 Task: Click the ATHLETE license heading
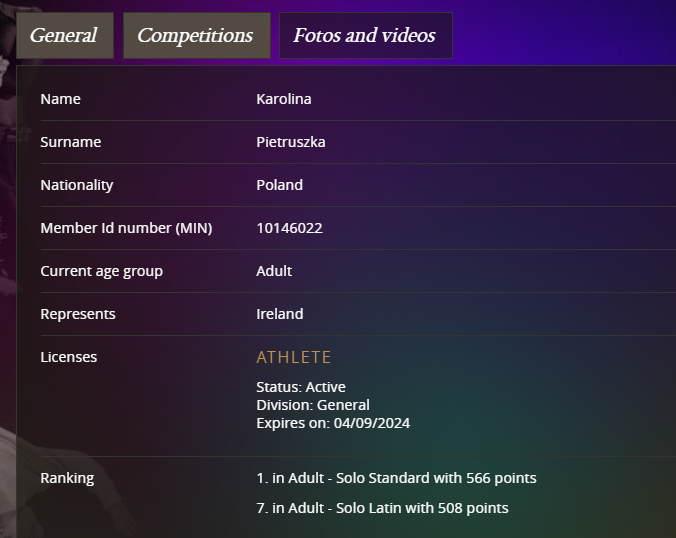(x=293, y=357)
